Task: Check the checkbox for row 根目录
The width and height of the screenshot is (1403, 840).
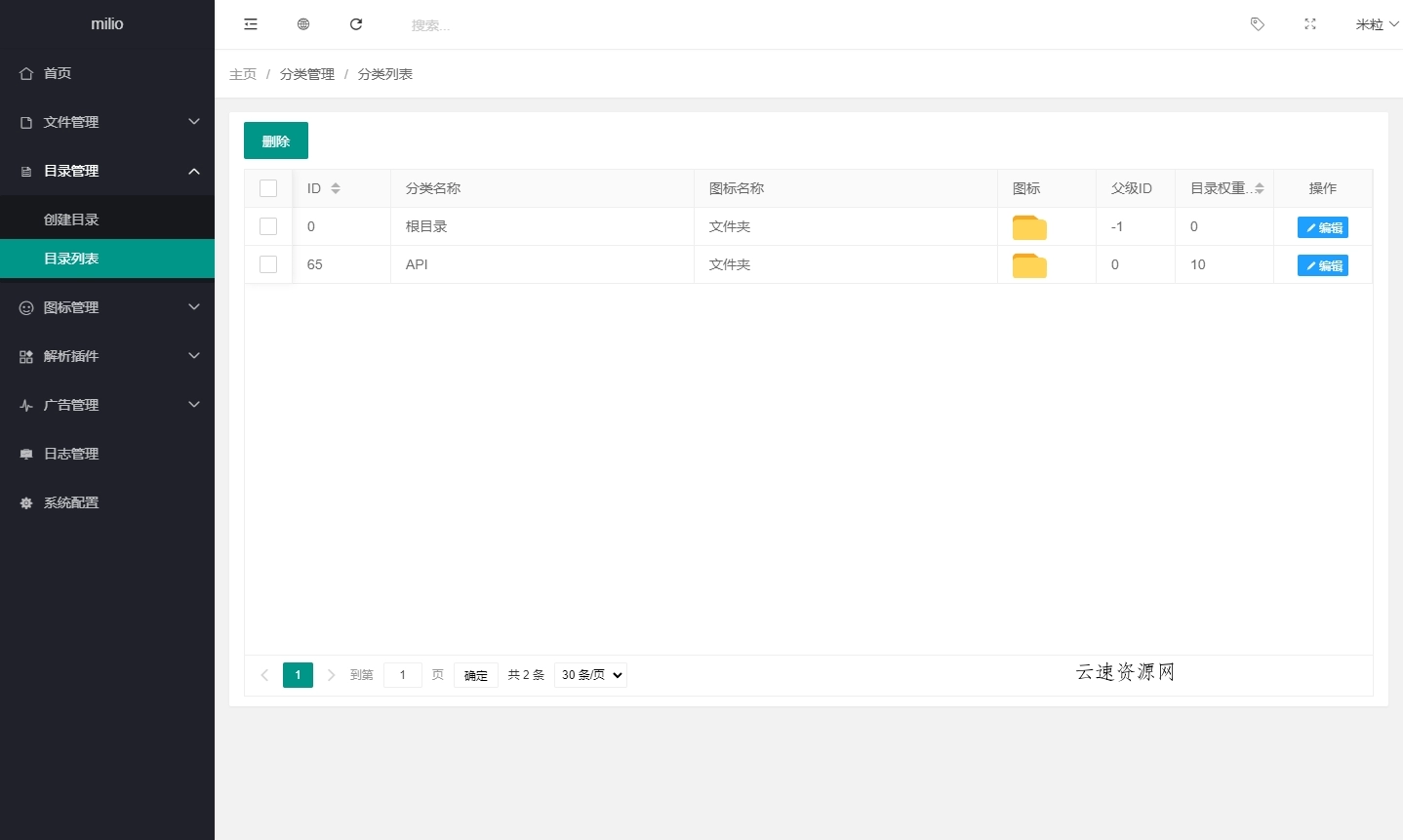Action: 268,225
